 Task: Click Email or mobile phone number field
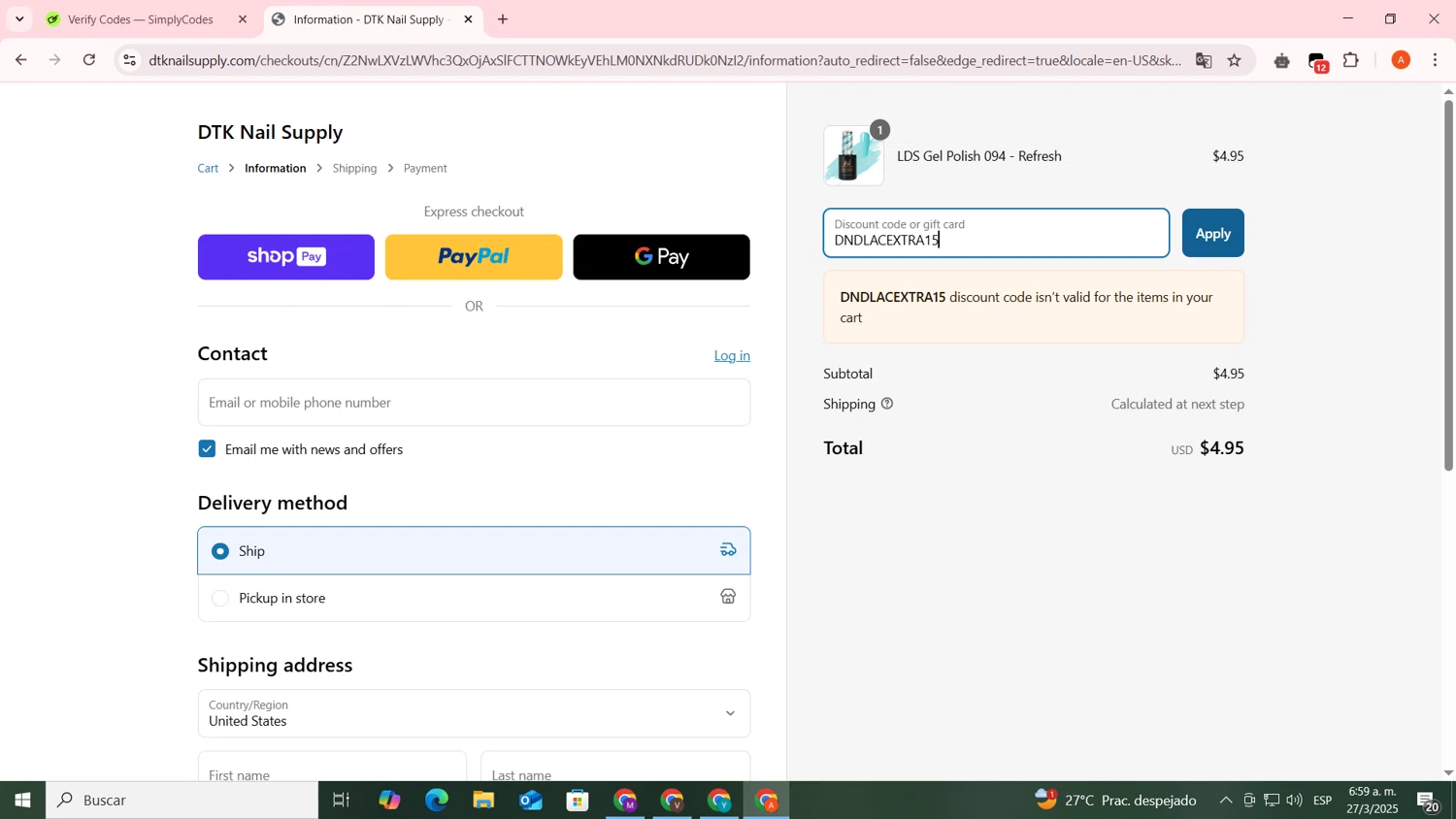(x=474, y=403)
